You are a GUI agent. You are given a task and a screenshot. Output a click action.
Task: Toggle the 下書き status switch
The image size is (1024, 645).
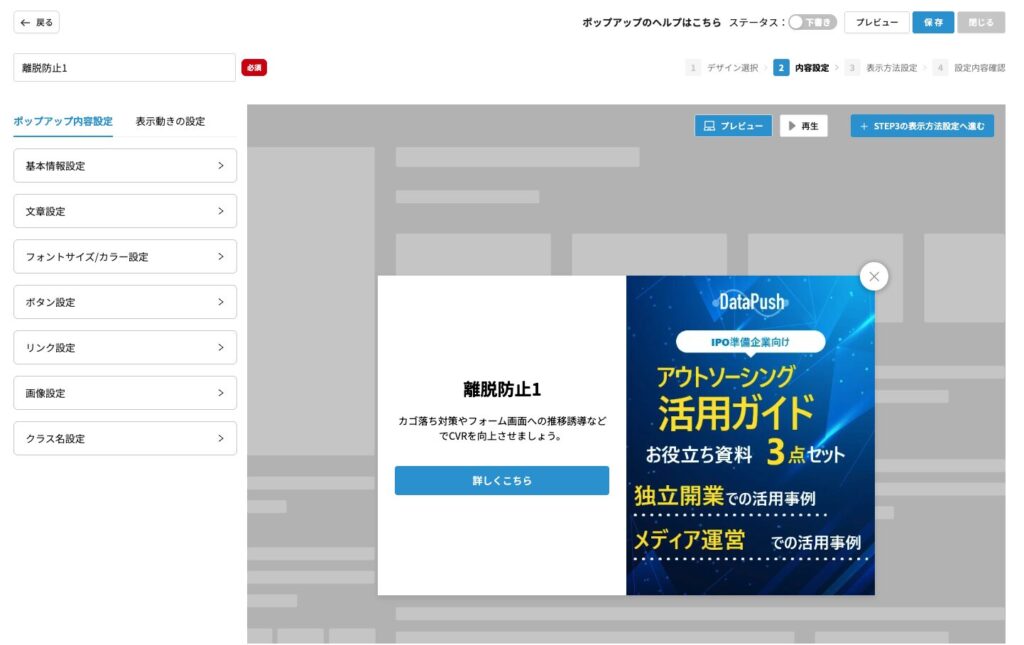tap(812, 22)
